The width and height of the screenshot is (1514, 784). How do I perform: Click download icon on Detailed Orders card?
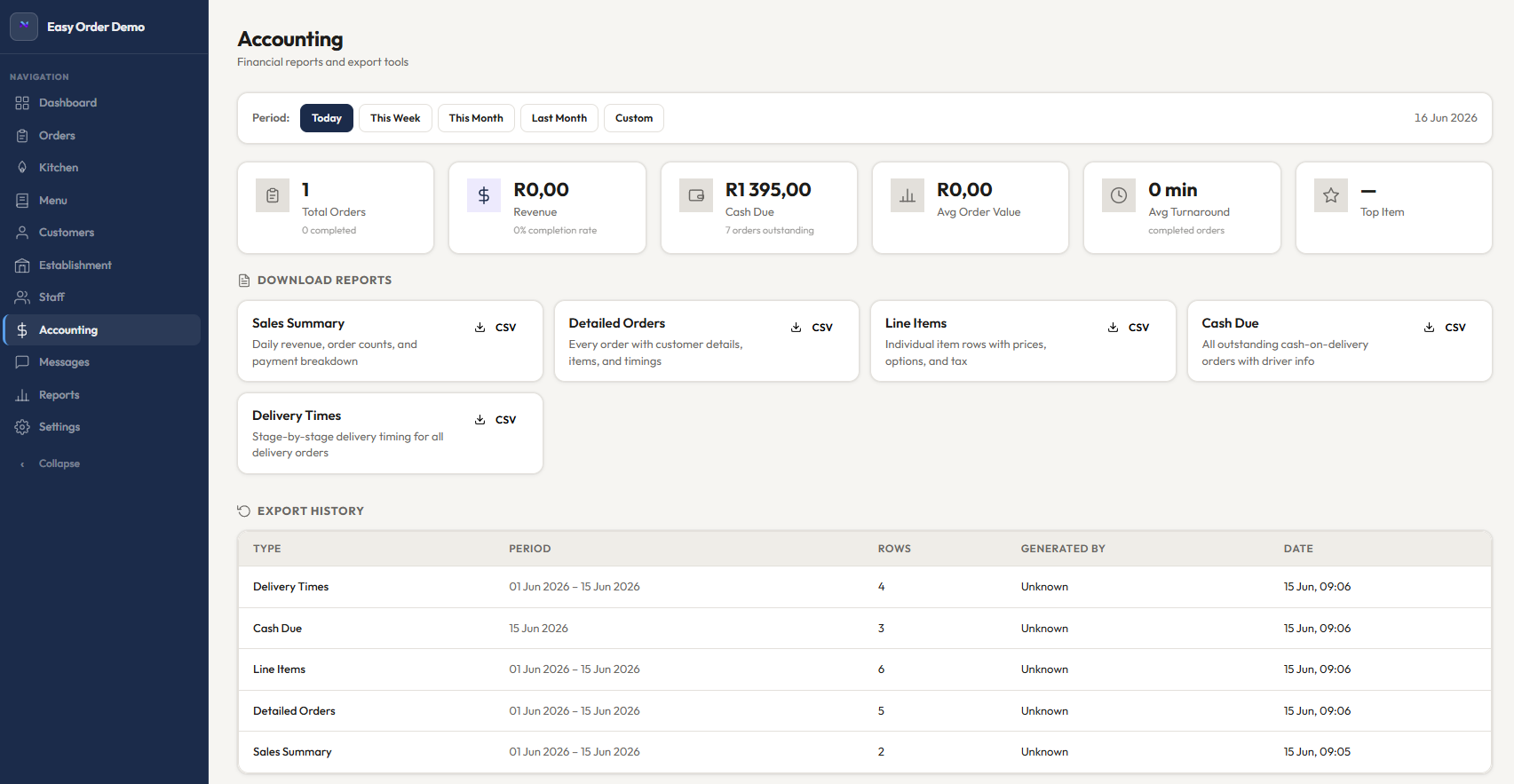(x=797, y=328)
